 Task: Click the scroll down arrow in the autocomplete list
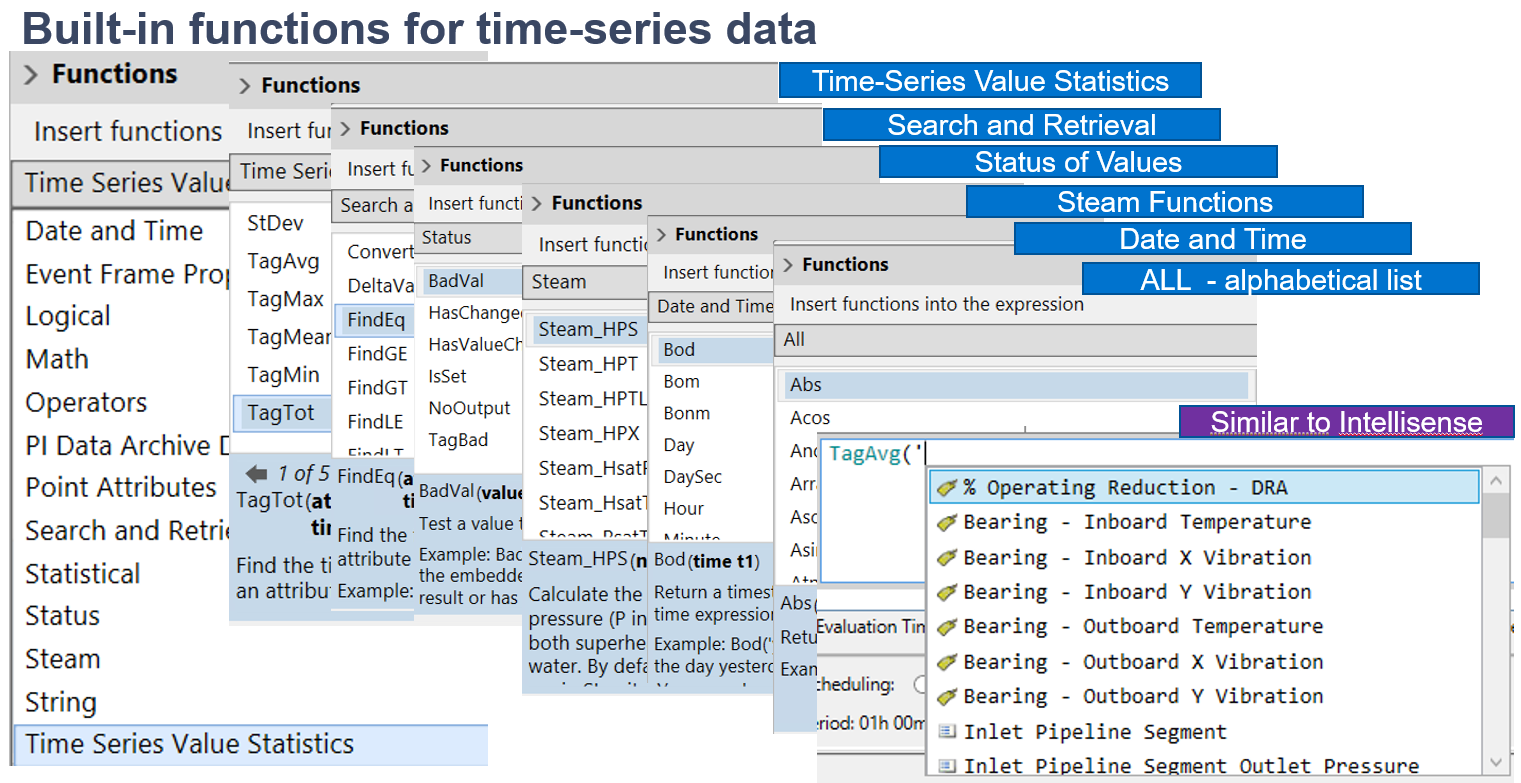point(1496,762)
